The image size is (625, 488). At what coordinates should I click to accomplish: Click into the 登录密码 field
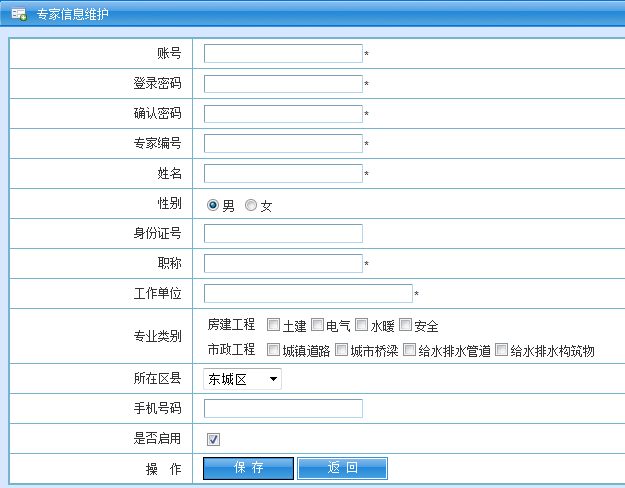tap(283, 84)
